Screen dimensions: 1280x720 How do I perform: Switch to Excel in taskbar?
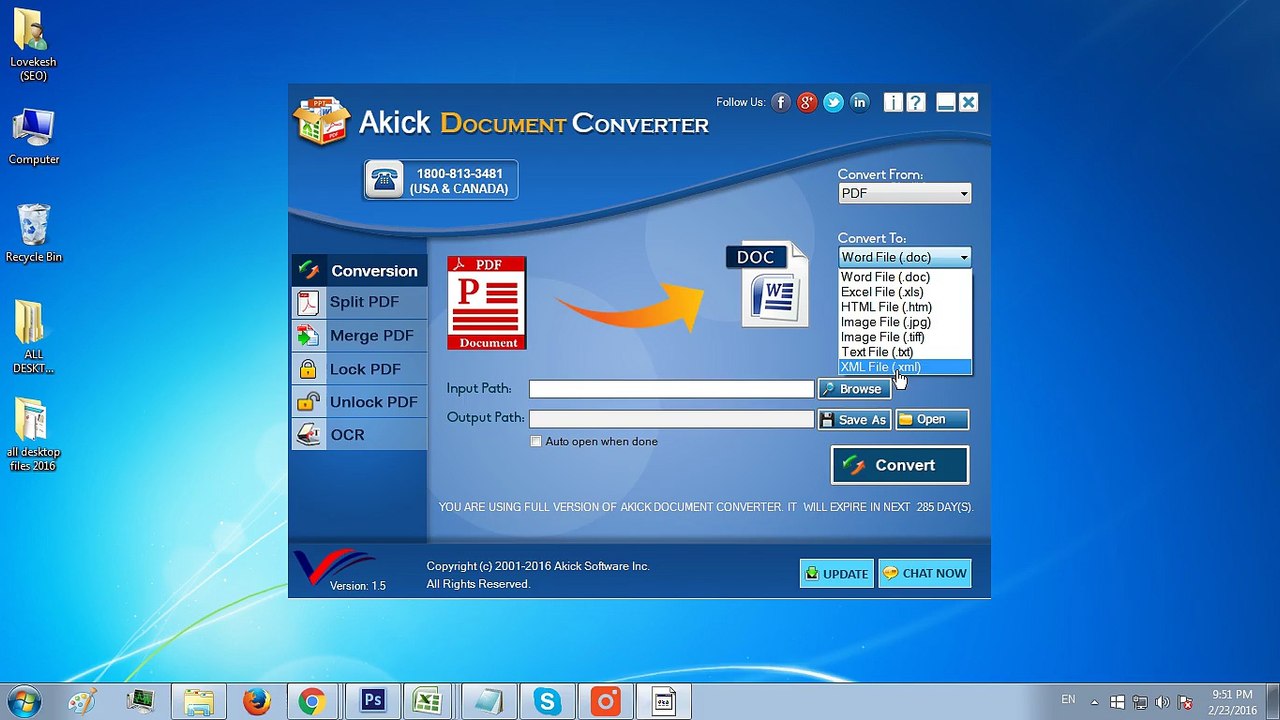coord(429,701)
